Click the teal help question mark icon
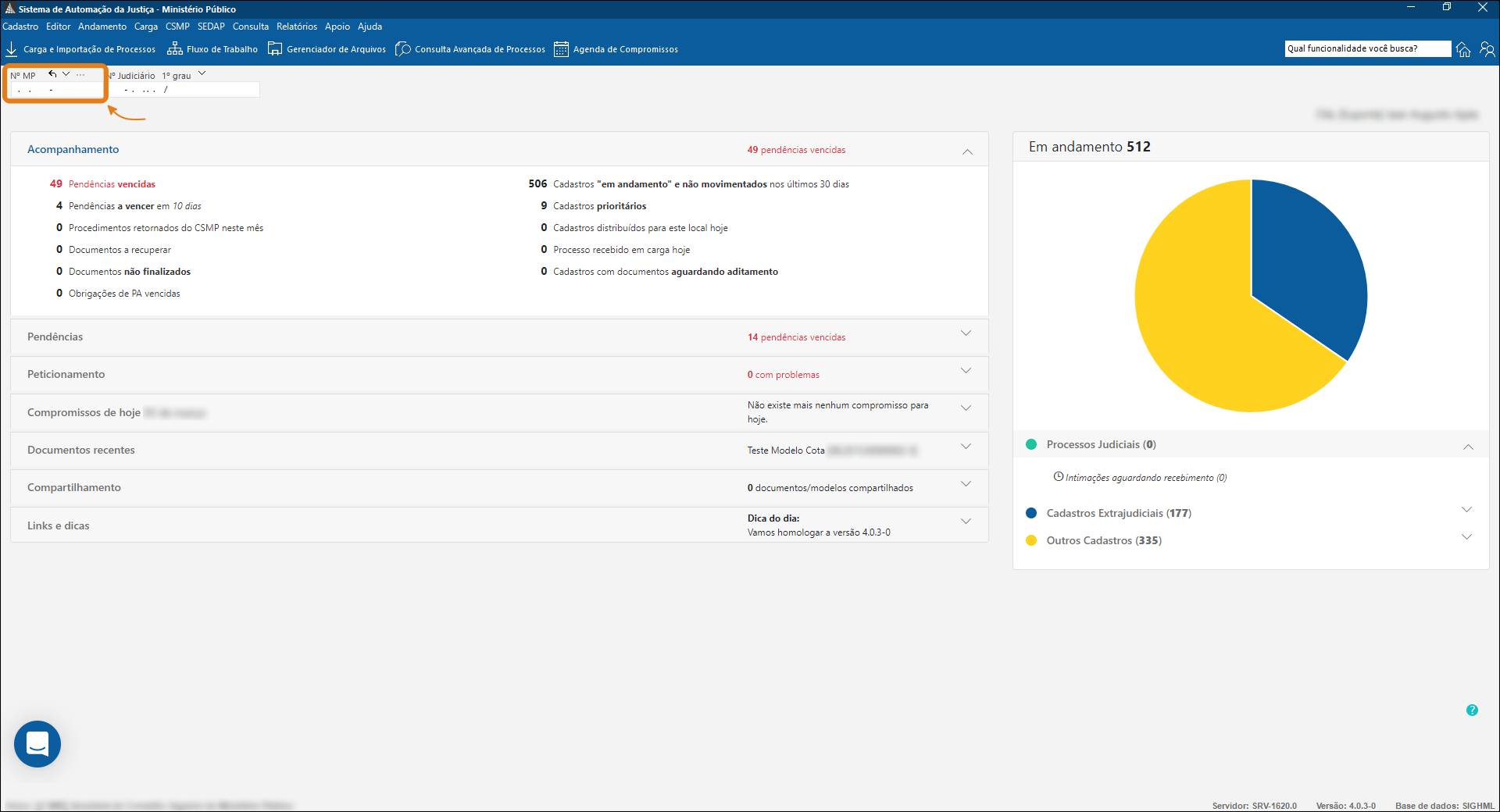Viewport: 1500px width, 812px height. pyautogui.click(x=1472, y=710)
